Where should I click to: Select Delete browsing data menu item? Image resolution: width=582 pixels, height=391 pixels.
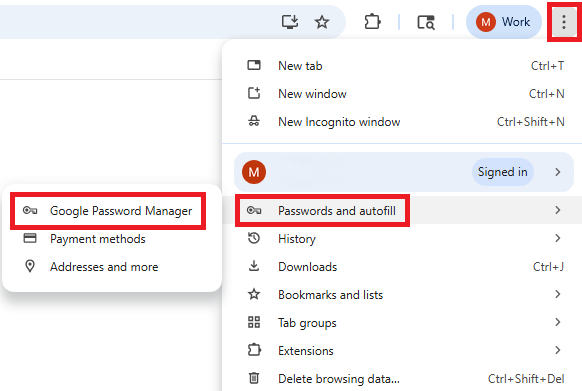(x=402, y=378)
